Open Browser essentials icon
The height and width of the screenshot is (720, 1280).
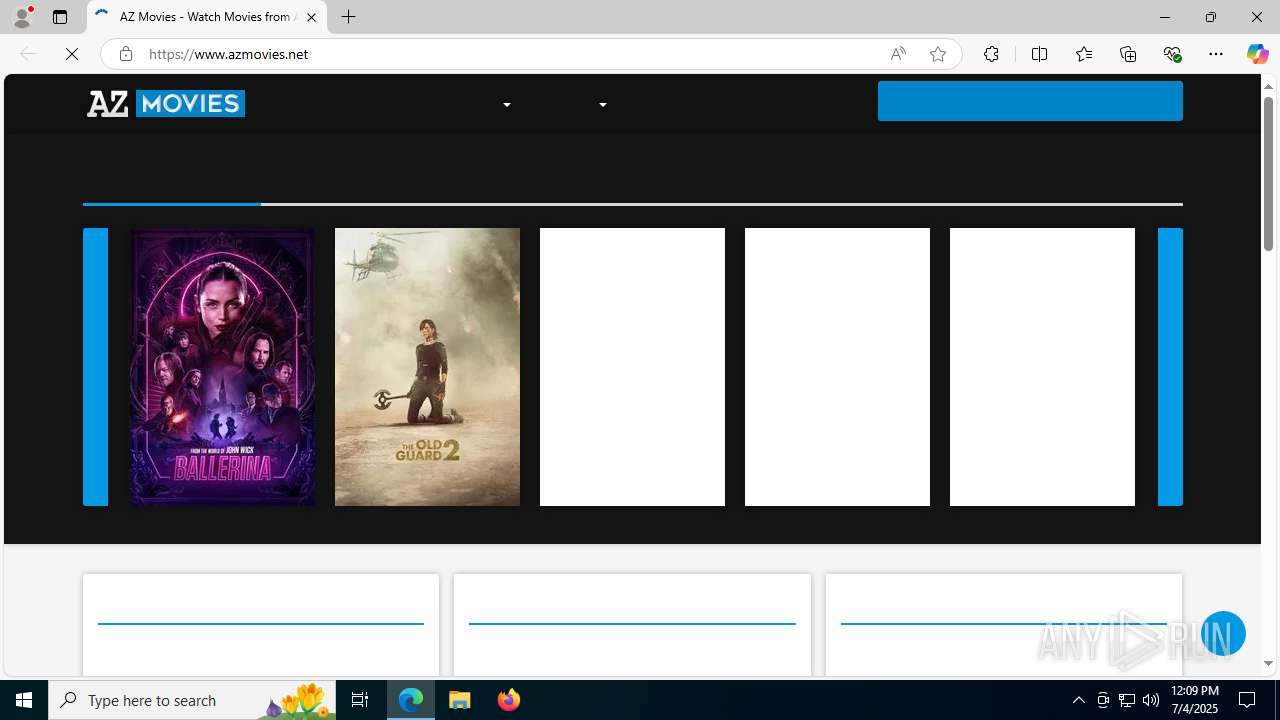1172,54
